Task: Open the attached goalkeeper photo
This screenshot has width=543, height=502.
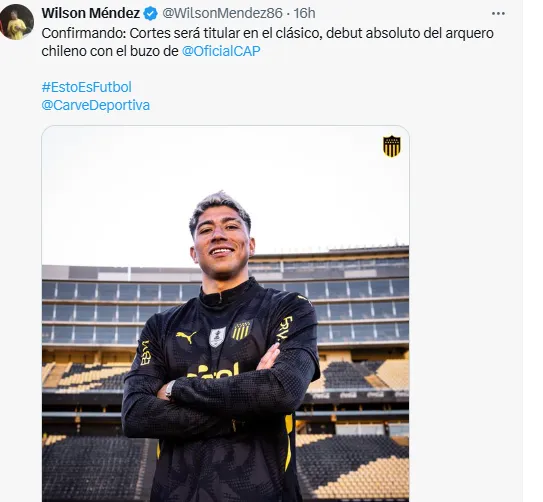Action: 225,313
